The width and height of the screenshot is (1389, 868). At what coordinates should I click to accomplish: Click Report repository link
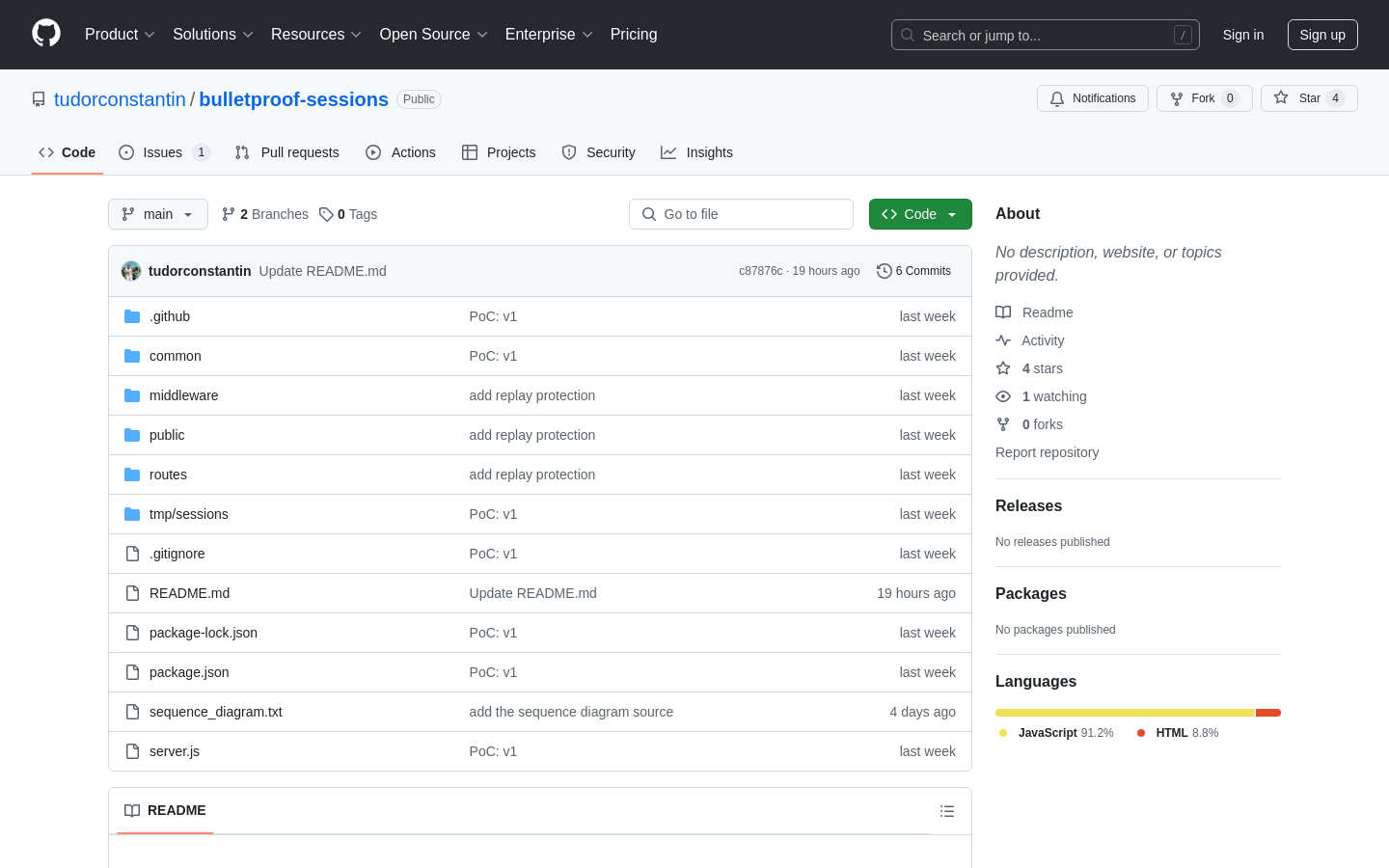click(1047, 452)
